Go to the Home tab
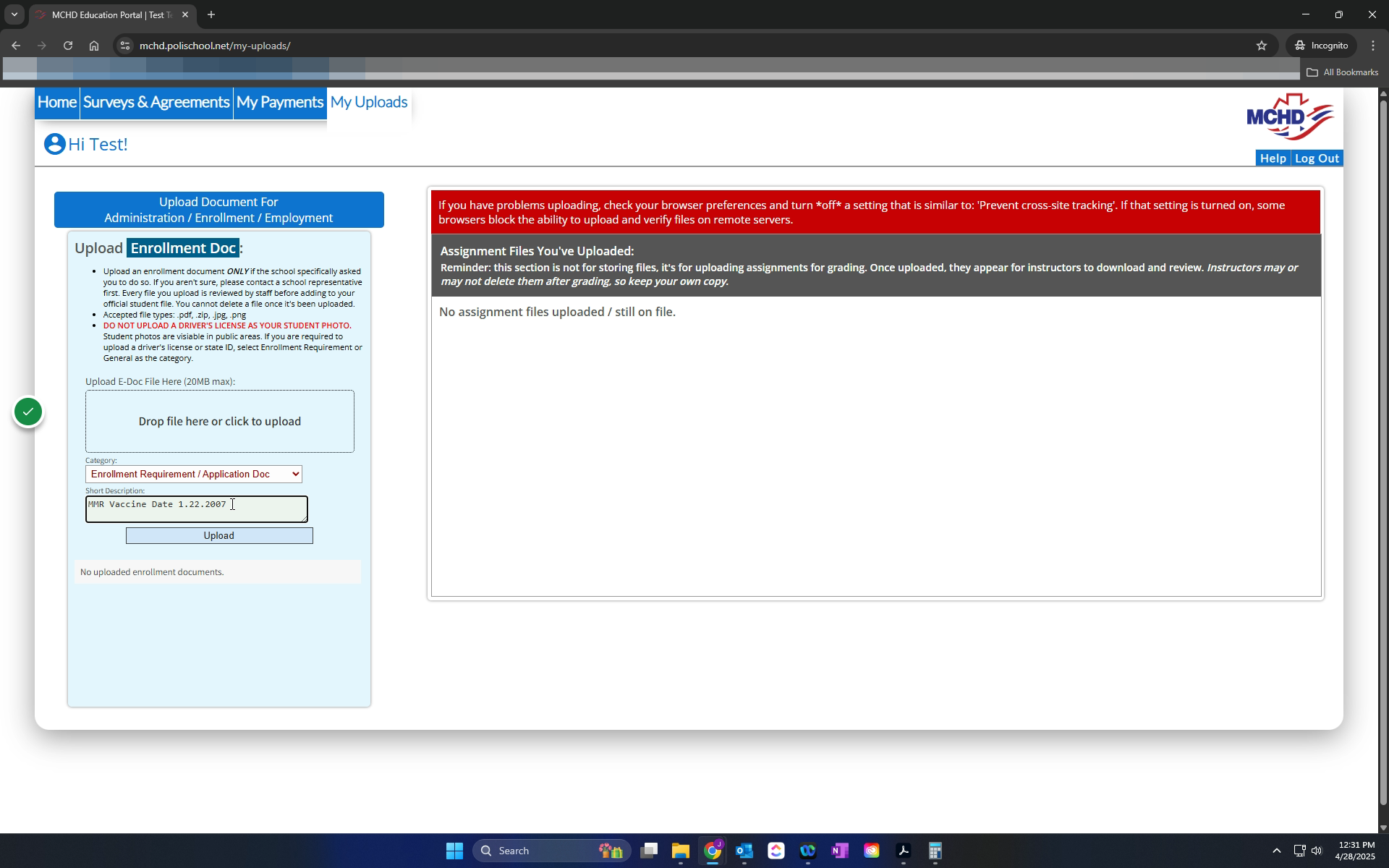Image resolution: width=1389 pixels, height=868 pixels. [x=57, y=102]
